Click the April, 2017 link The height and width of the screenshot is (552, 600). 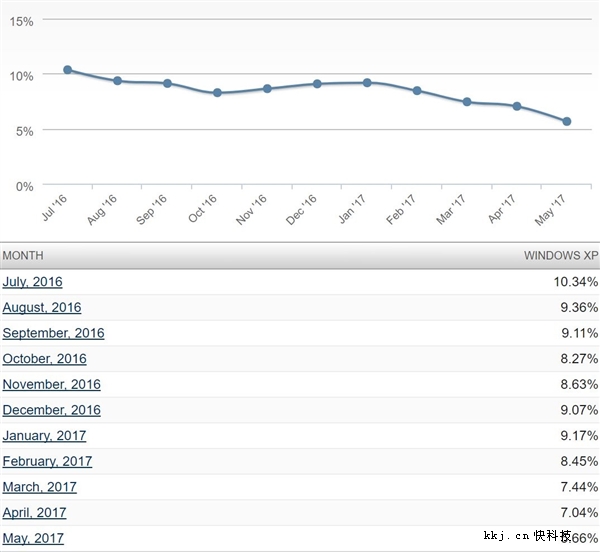click(34, 513)
